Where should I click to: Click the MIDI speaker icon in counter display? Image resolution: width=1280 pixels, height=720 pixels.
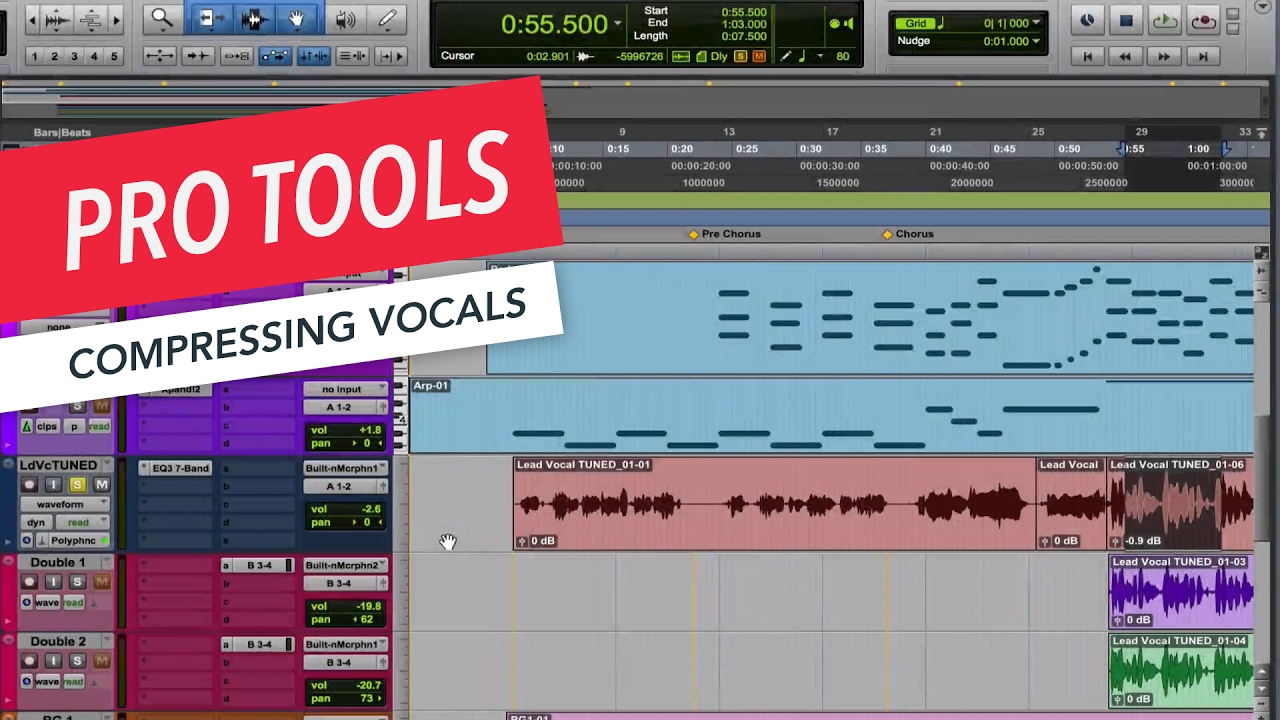849,23
